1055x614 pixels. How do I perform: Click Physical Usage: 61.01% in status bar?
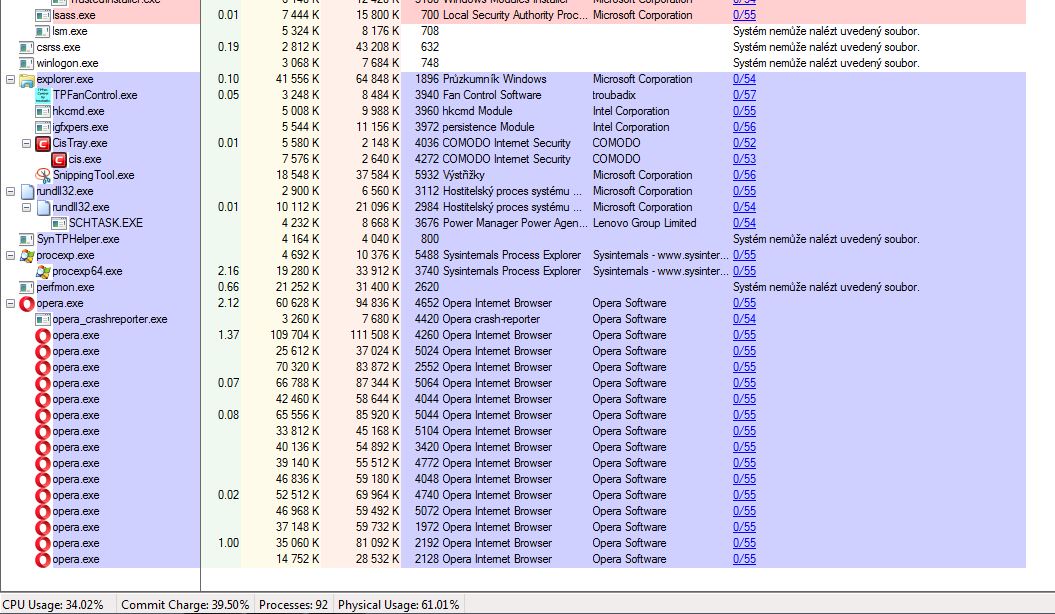(x=398, y=605)
